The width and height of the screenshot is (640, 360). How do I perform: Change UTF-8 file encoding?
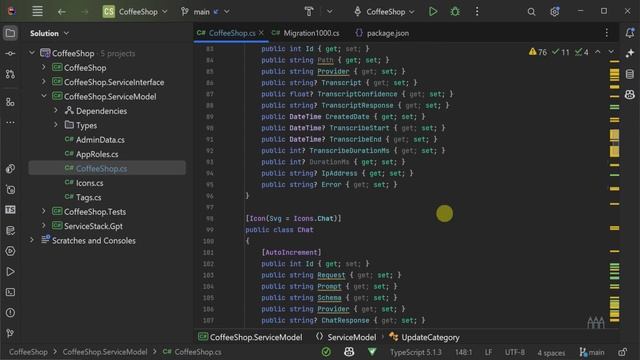pos(515,352)
